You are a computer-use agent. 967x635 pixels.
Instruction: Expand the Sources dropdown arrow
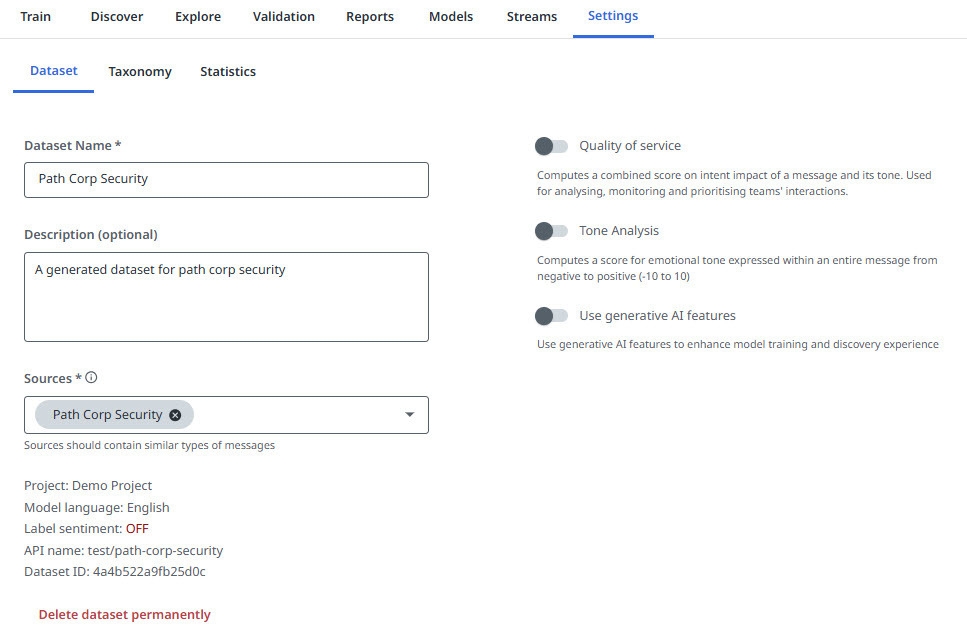click(x=409, y=415)
